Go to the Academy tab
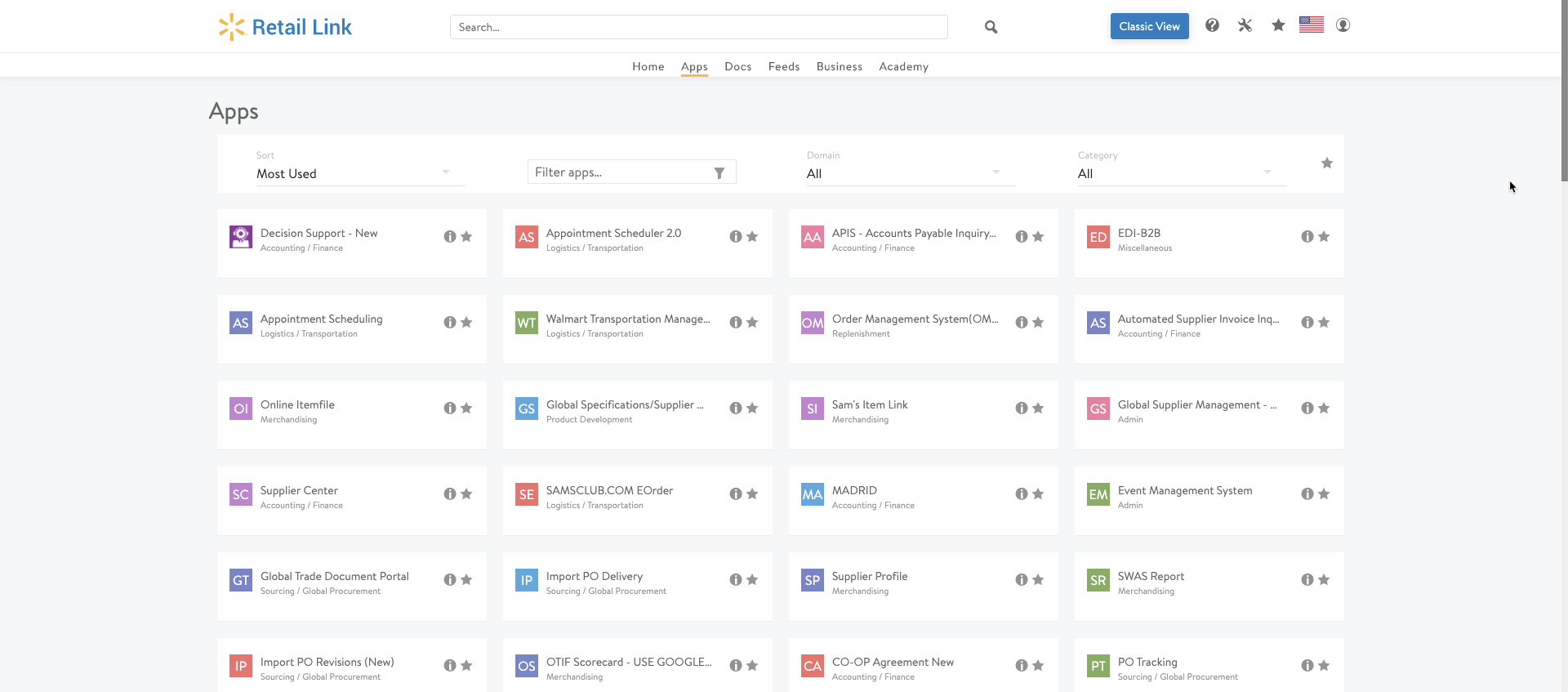This screenshot has width=1568, height=692. (903, 66)
